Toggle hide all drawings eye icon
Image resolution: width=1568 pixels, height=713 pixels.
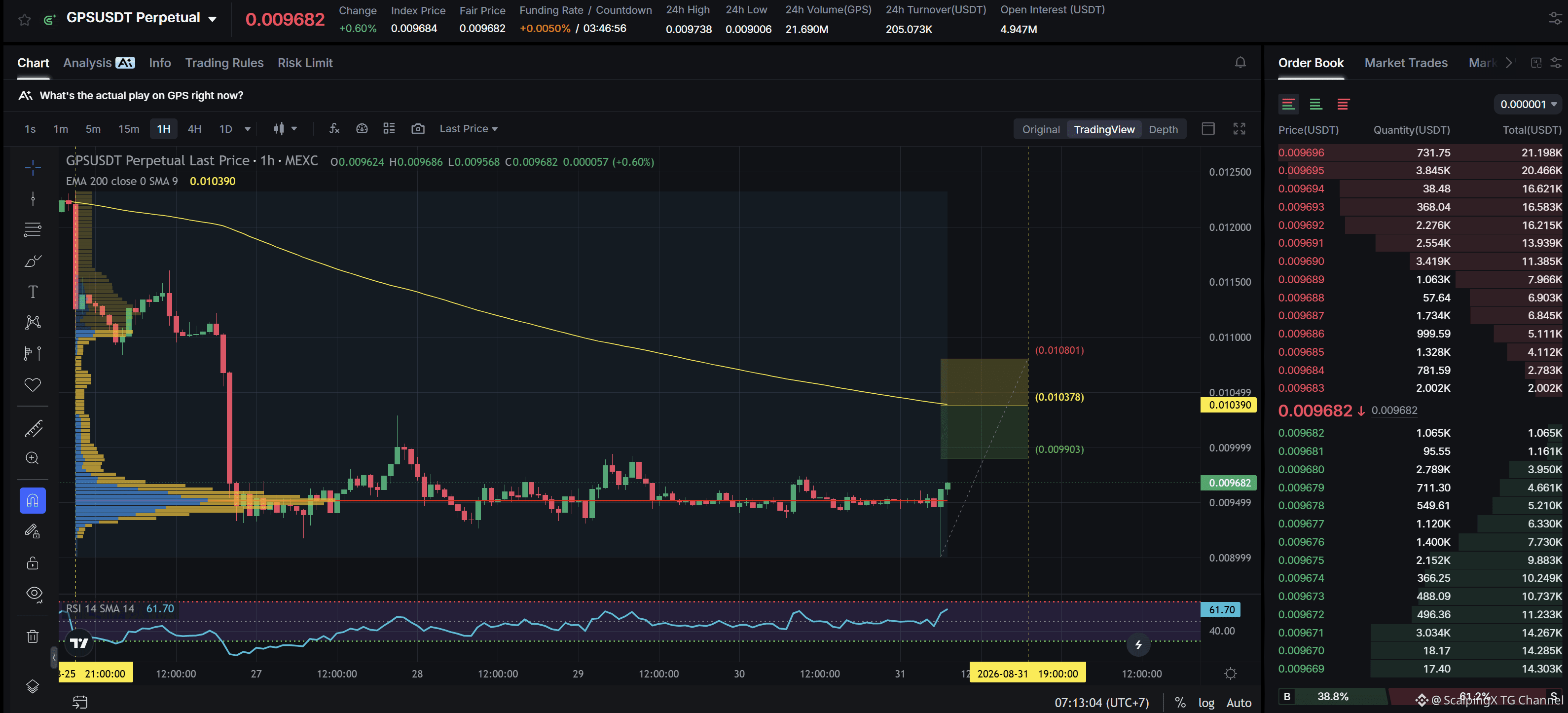coord(34,594)
